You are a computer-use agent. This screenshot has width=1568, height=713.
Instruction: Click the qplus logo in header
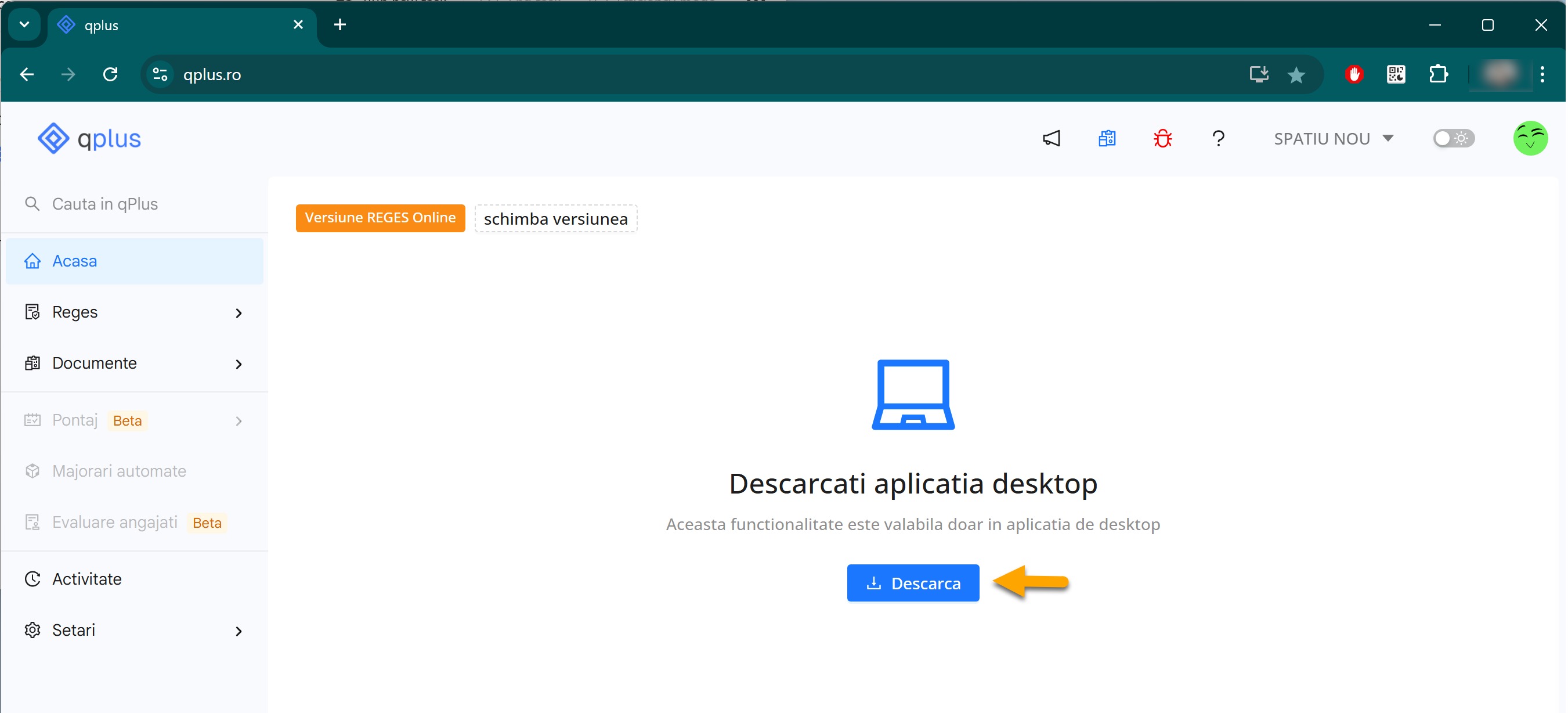click(x=89, y=139)
